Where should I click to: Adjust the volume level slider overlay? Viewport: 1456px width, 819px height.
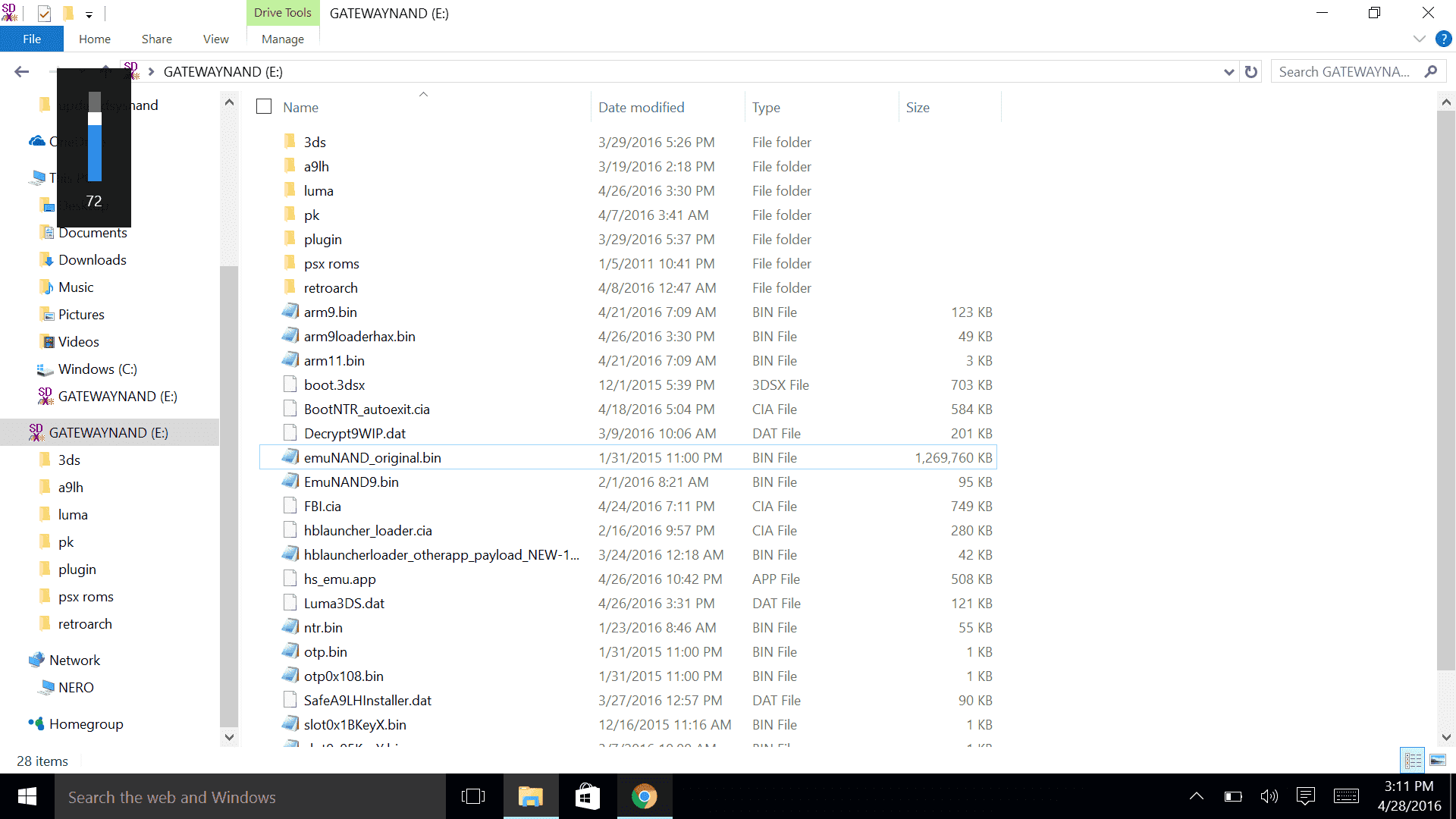(95, 136)
